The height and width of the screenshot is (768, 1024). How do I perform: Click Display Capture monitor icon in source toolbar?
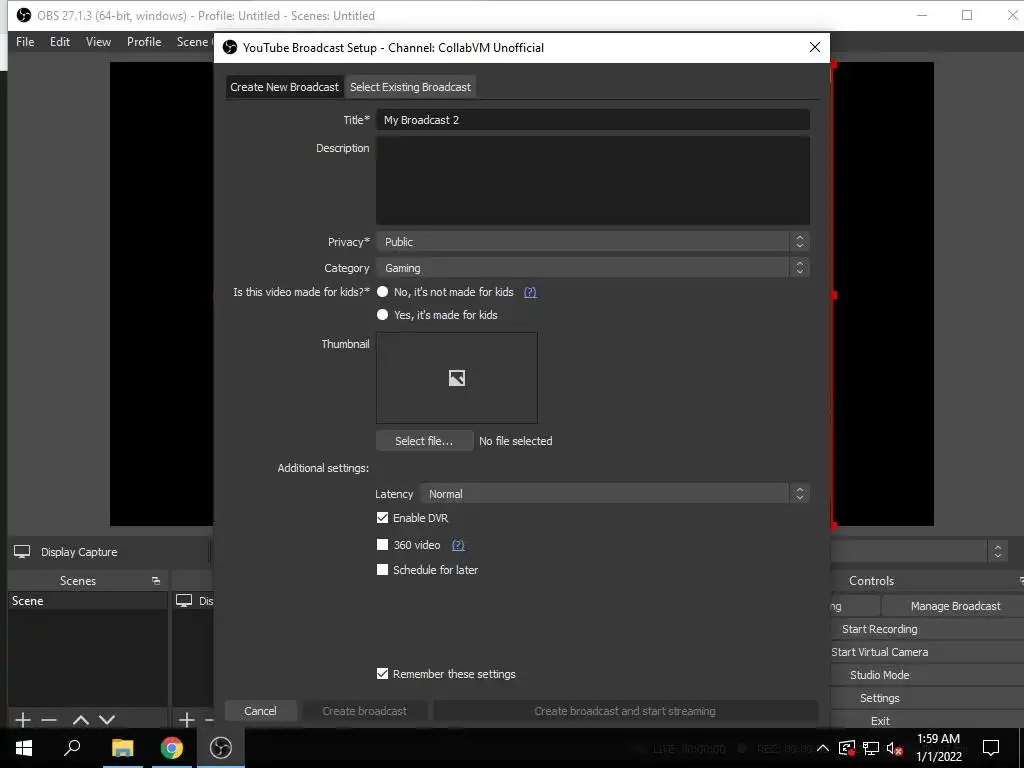coord(22,552)
